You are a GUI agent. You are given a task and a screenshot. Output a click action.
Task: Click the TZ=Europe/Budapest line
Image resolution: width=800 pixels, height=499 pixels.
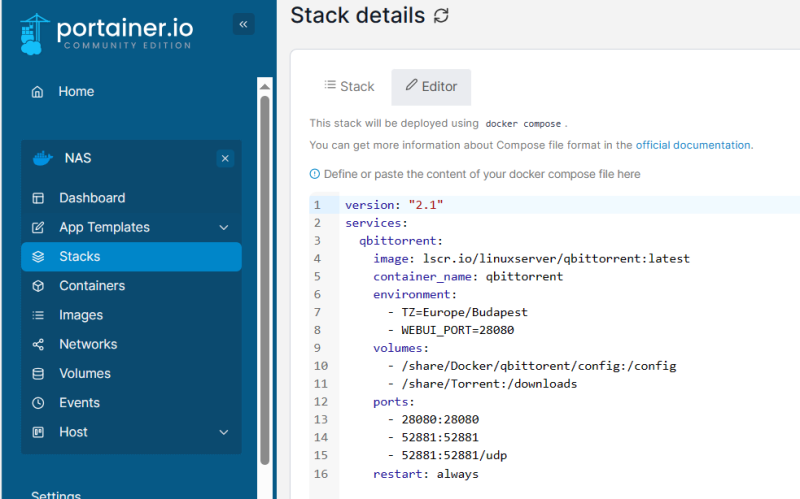[x=458, y=312]
